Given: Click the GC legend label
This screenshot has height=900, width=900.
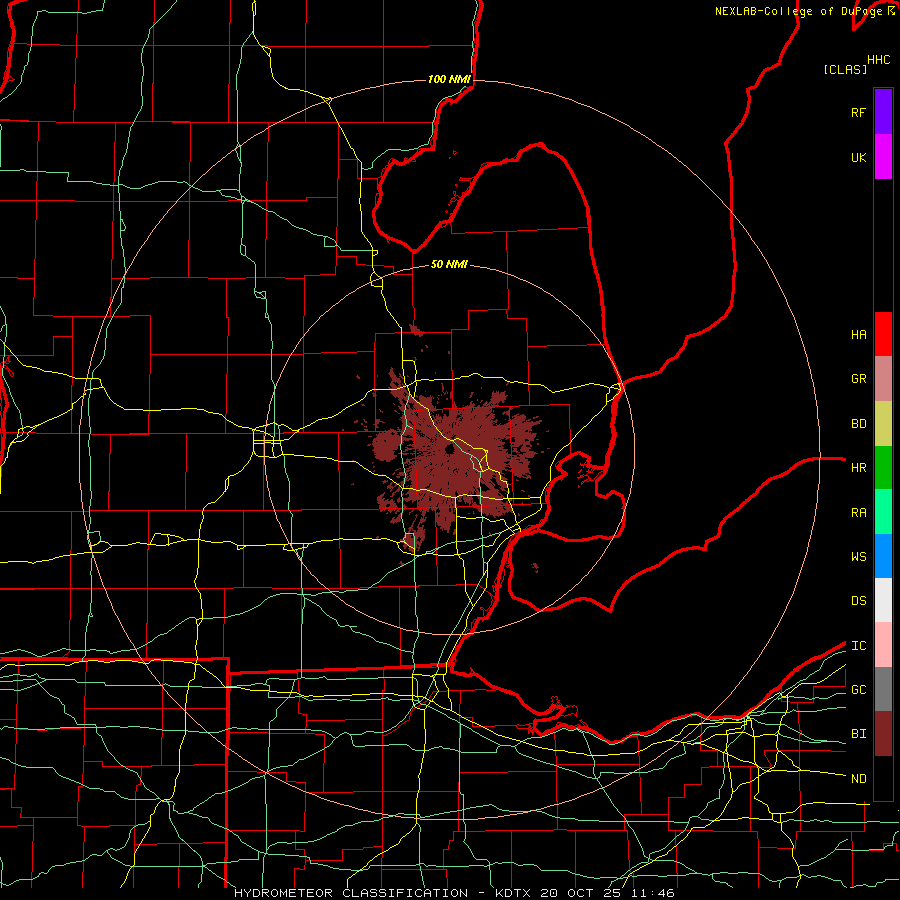Looking at the screenshot, I should (x=858, y=690).
